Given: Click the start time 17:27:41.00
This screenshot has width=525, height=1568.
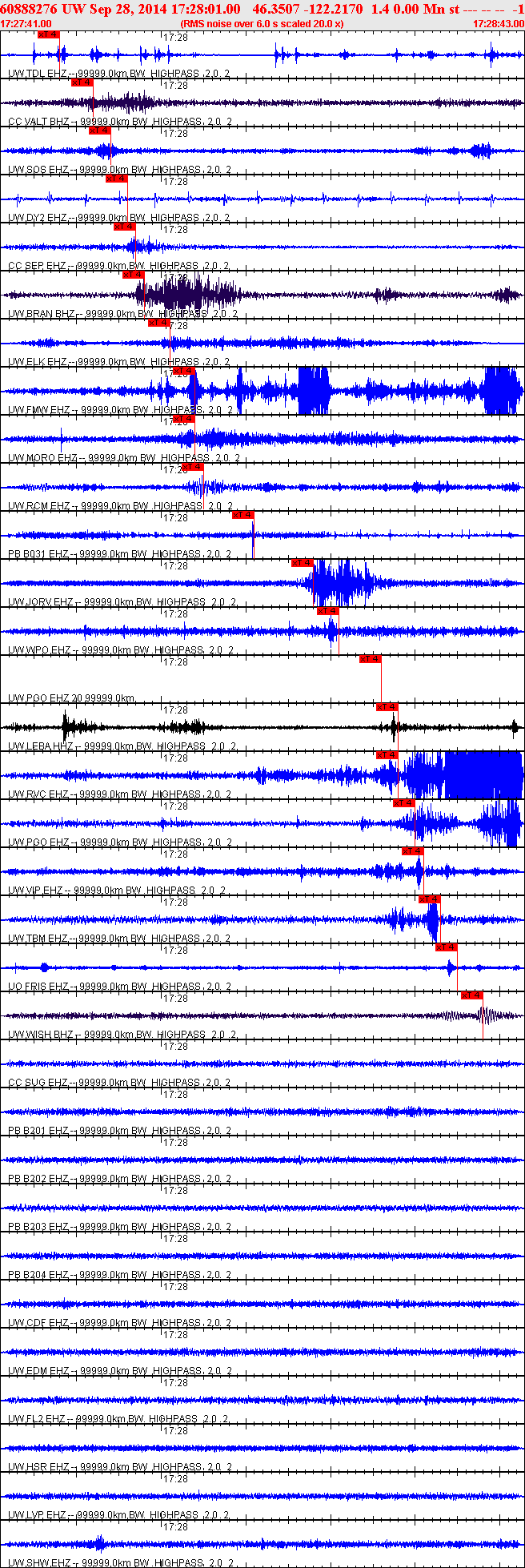Looking at the screenshot, I should pos(26,24).
